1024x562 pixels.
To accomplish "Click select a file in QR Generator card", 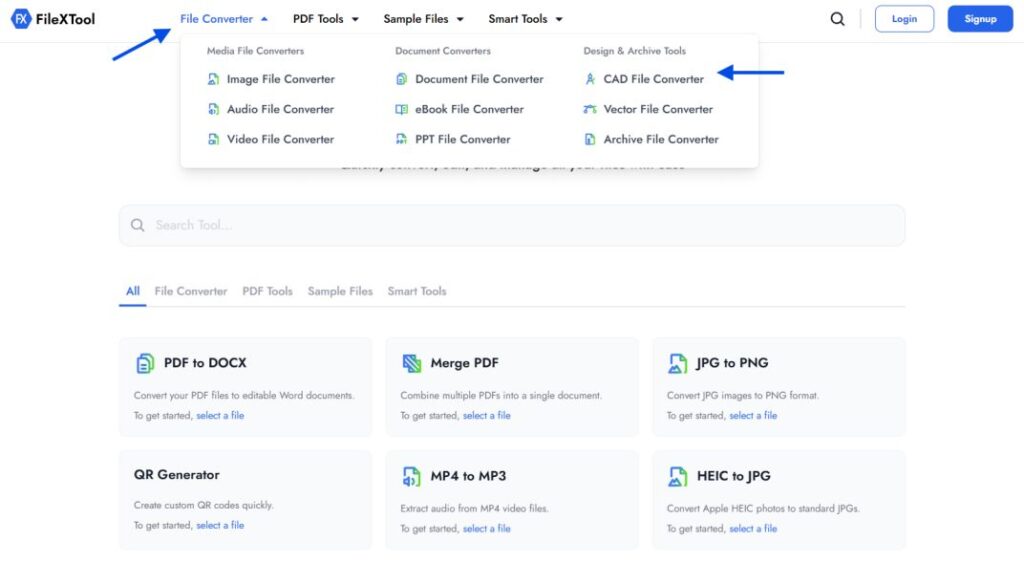I will (220, 525).
